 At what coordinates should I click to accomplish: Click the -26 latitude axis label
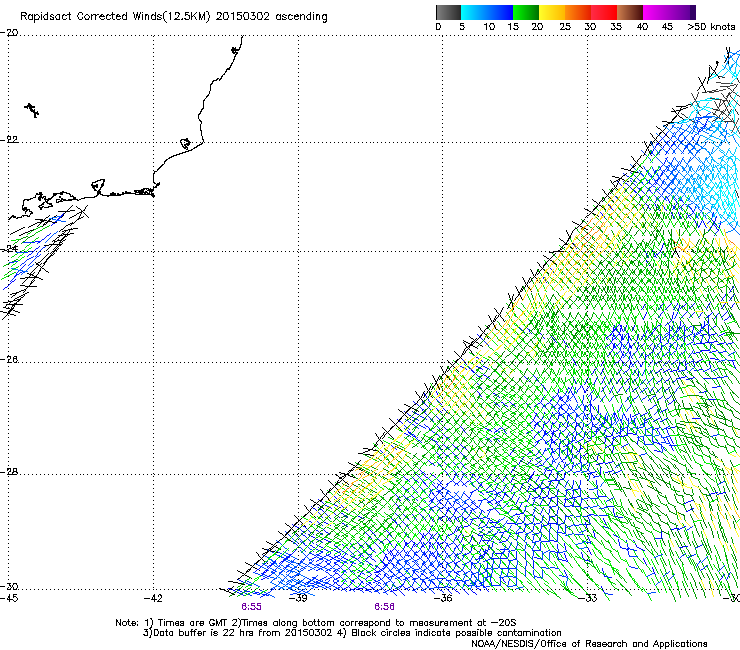point(9,360)
